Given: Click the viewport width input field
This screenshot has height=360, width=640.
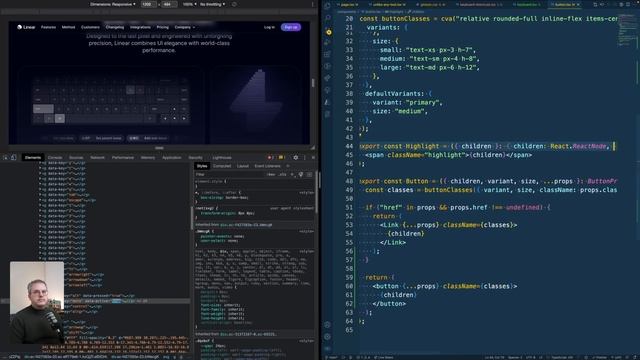Looking at the screenshot, I should click(x=149, y=4).
